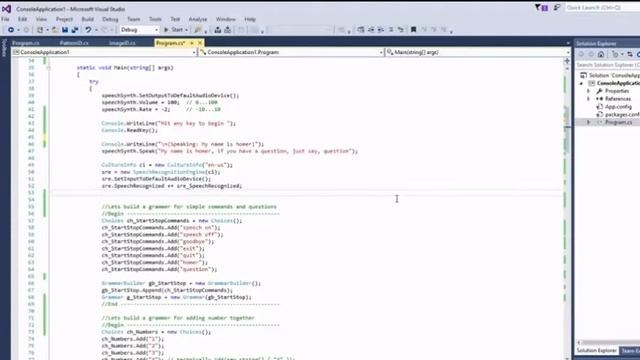Screen dimensions: 640x360
Task: Switch to the PatternID.cs tab
Action: (x=74, y=43)
